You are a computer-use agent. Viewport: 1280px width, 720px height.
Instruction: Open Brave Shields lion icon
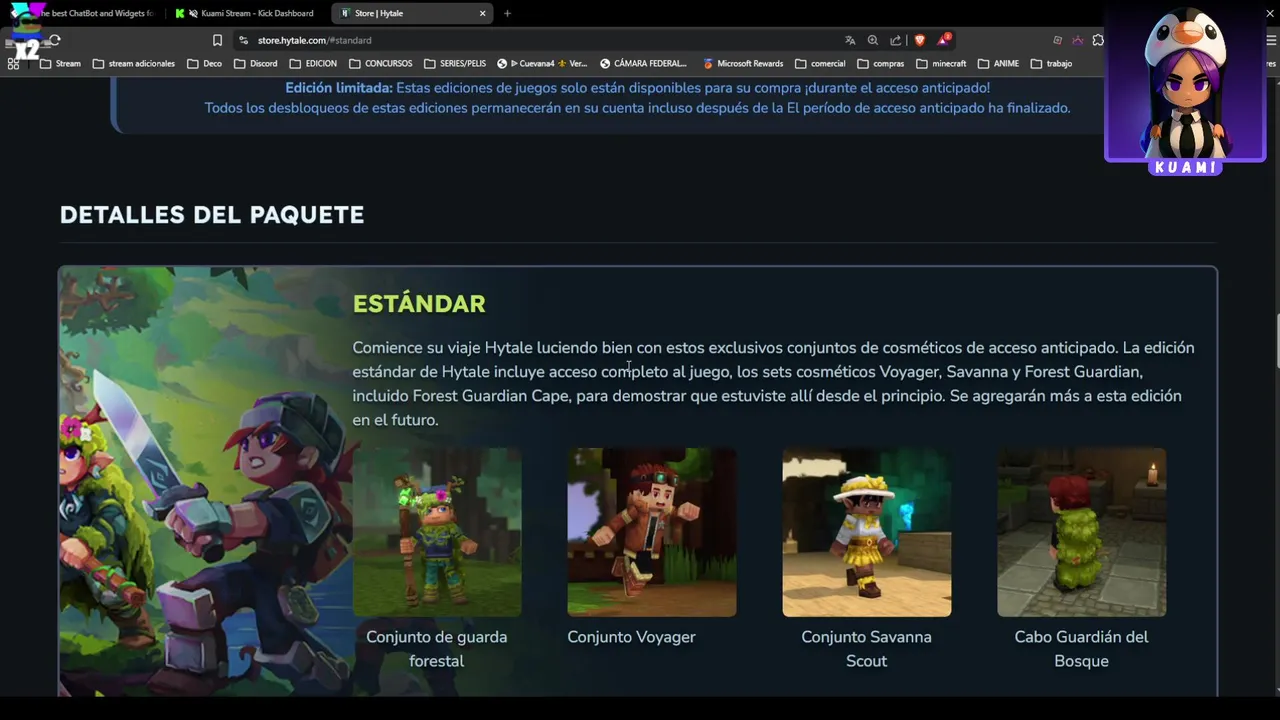coord(920,40)
